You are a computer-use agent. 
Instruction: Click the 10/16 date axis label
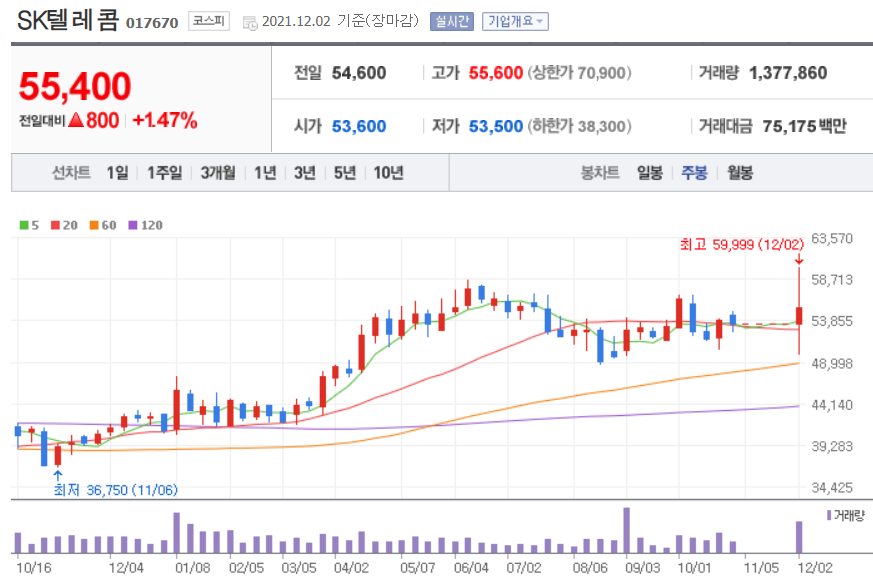[33, 568]
